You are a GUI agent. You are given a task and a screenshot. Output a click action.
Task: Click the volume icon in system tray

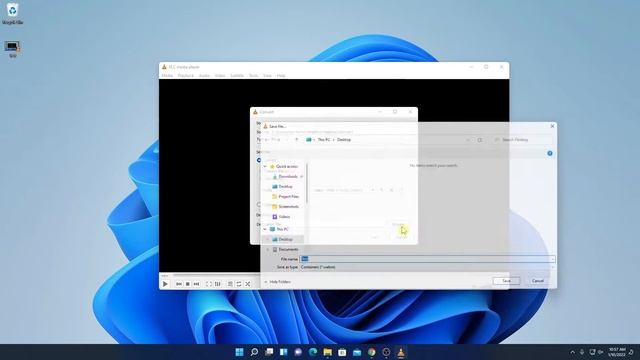(x=600, y=352)
